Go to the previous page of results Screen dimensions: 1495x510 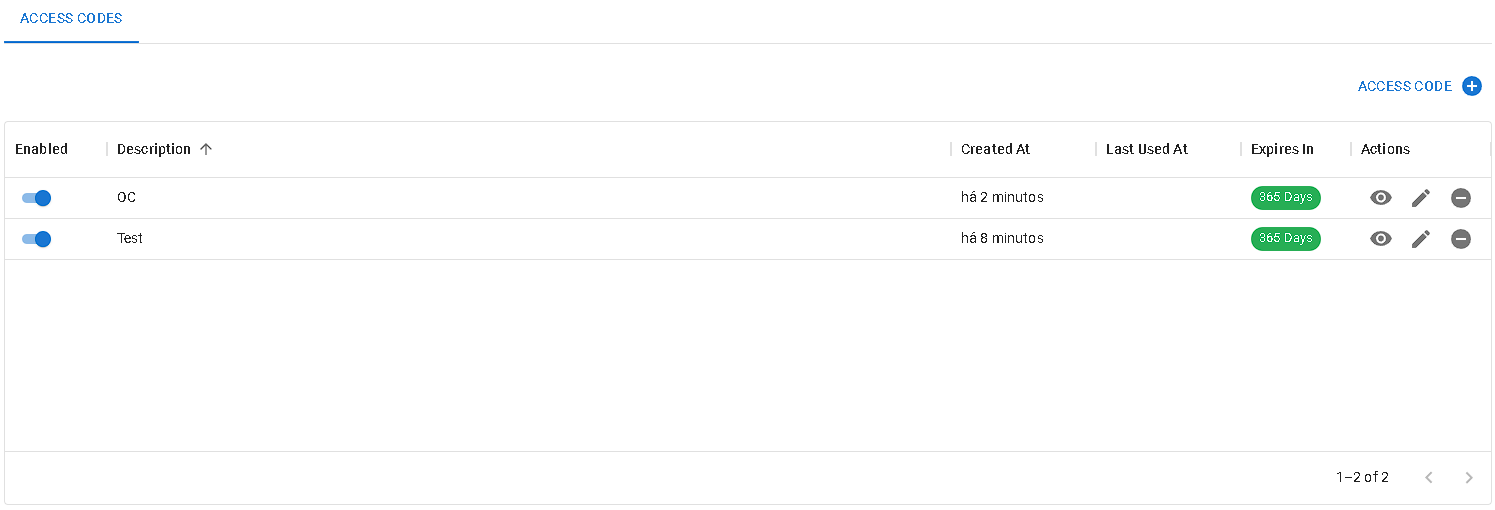click(1429, 478)
